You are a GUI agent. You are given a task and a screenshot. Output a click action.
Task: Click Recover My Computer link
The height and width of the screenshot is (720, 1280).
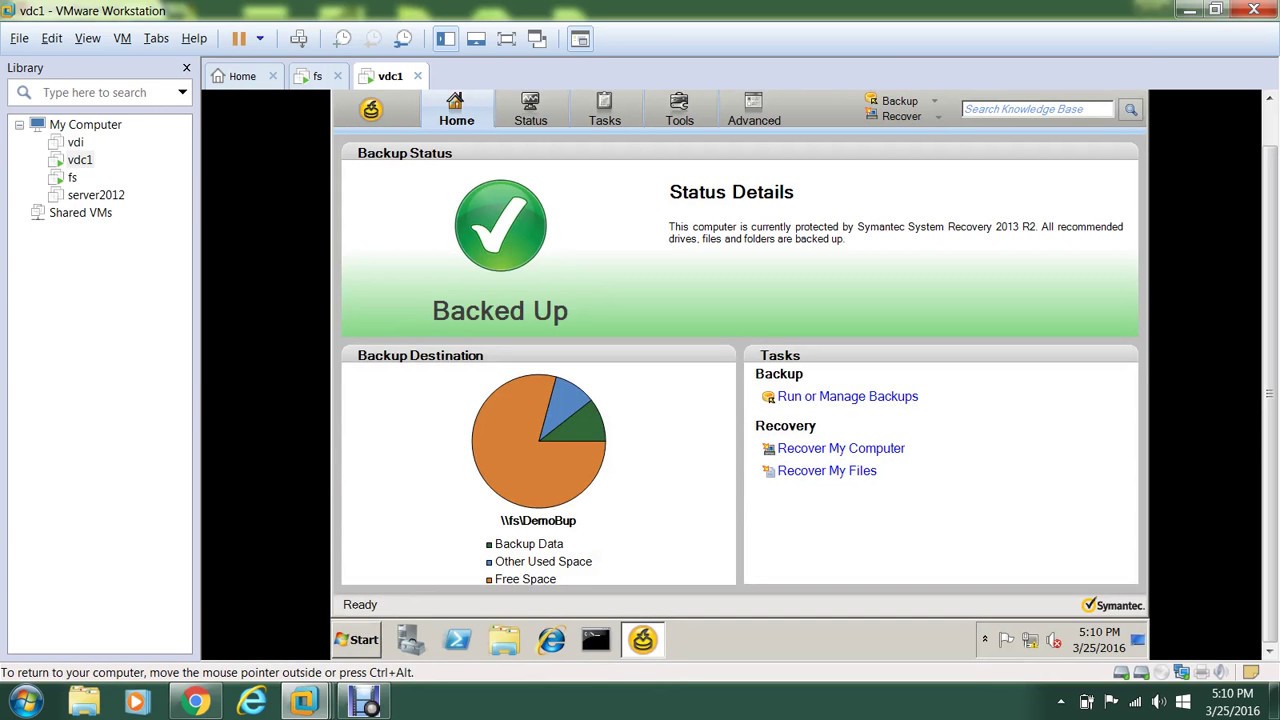click(840, 448)
